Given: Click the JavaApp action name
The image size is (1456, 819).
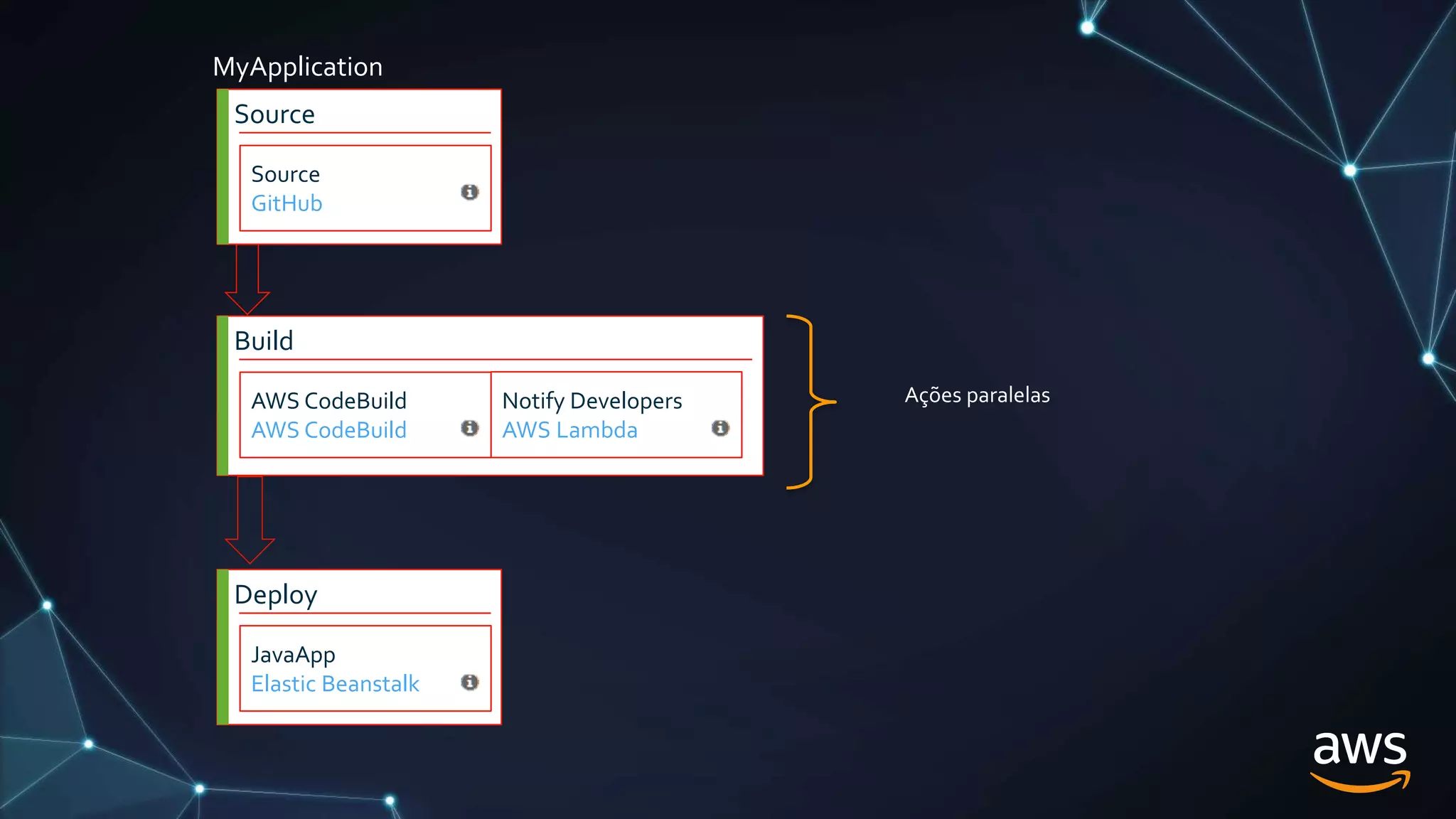Looking at the screenshot, I should (x=293, y=655).
